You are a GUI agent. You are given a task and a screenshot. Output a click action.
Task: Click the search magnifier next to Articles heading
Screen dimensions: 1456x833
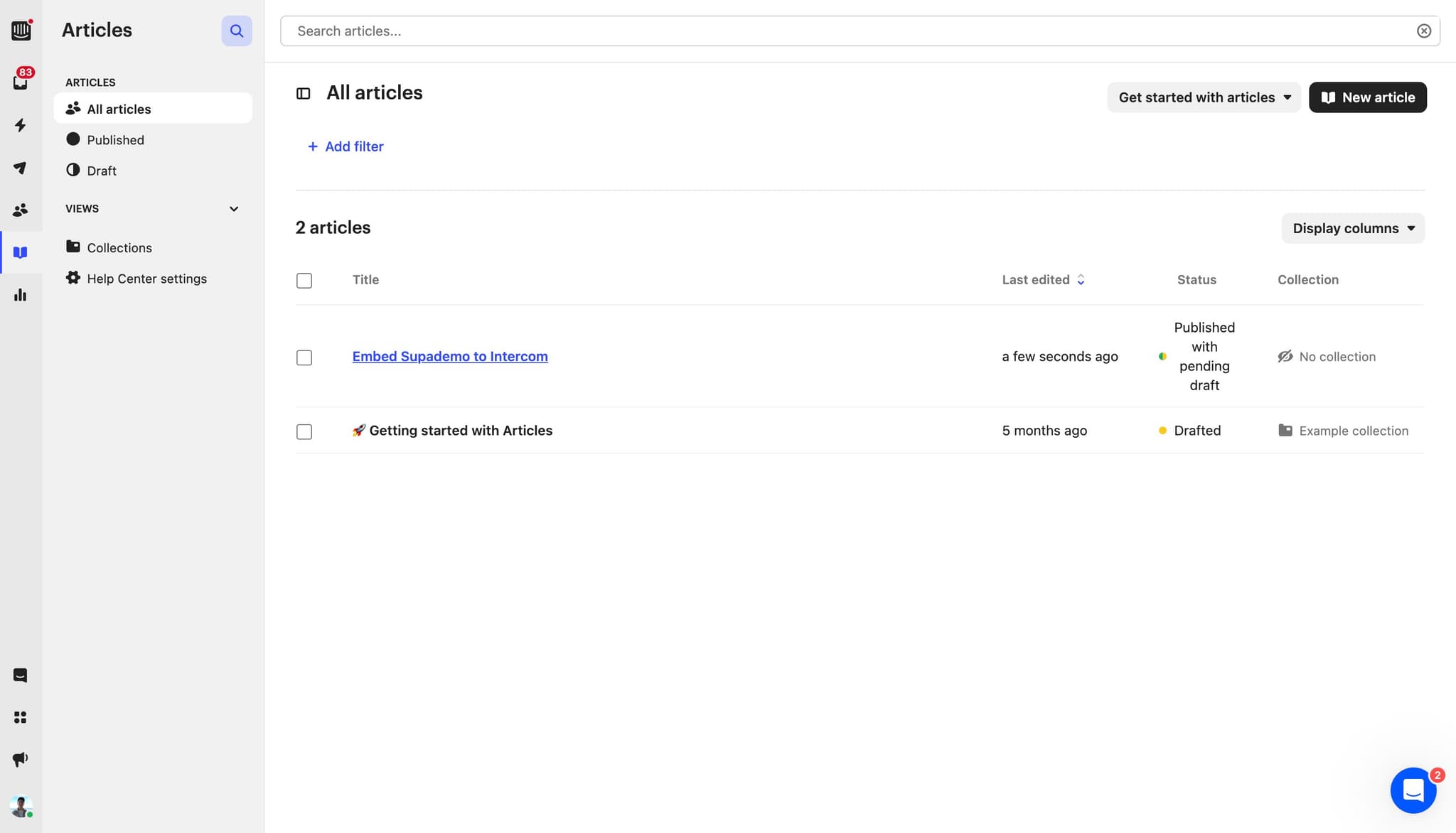(237, 31)
